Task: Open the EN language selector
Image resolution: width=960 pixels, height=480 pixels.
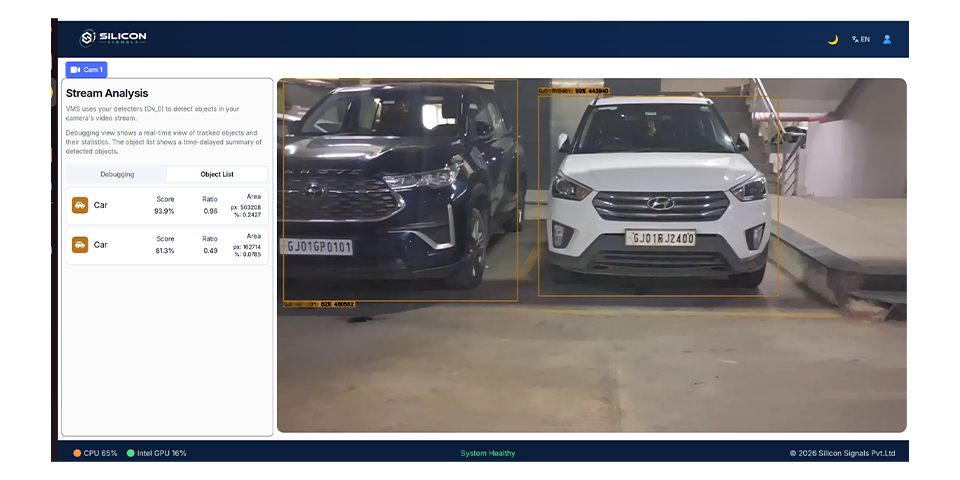Action: click(x=860, y=40)
